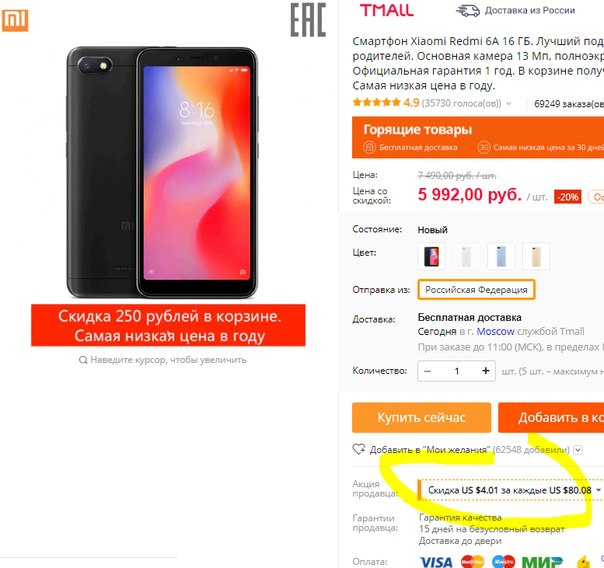Screen dimensions: 604x568
Task: Click the Redmi 6A product image
Action: click(x=162, y=173)
